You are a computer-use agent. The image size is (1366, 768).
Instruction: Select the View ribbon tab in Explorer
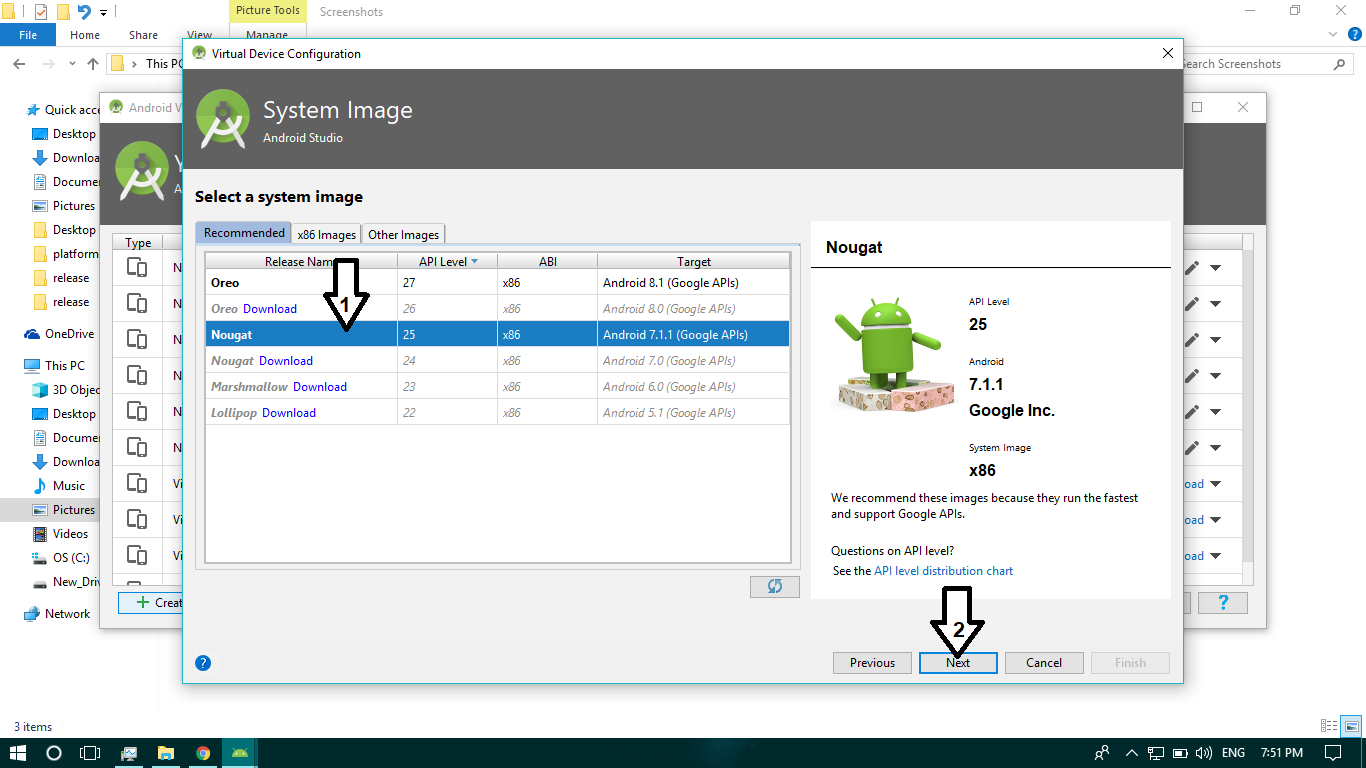click(x=199, y=34)
